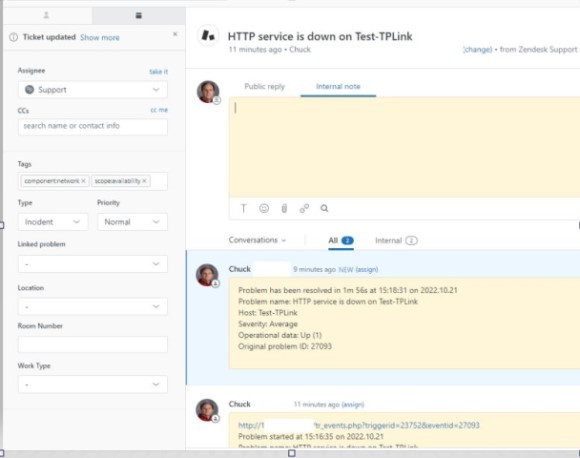580x458 pixels.
Task: Expand the Work Type dropdown
Action: [x=92, y=384]
